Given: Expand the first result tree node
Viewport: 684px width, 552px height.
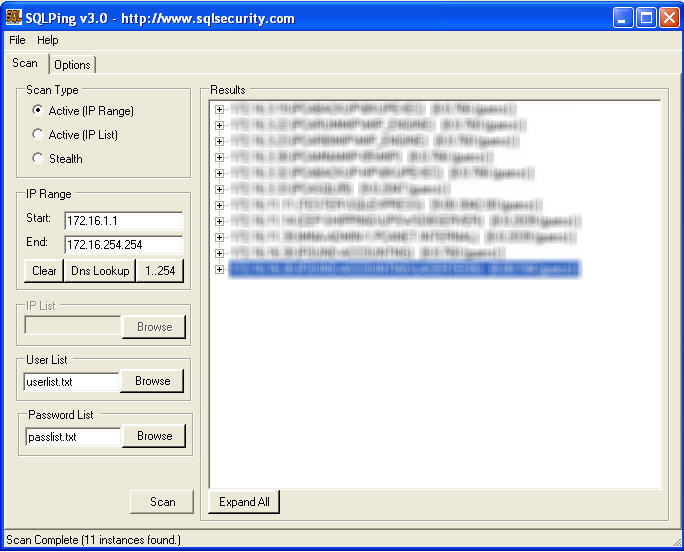Looking at the screenshot, I should (220, 109).
